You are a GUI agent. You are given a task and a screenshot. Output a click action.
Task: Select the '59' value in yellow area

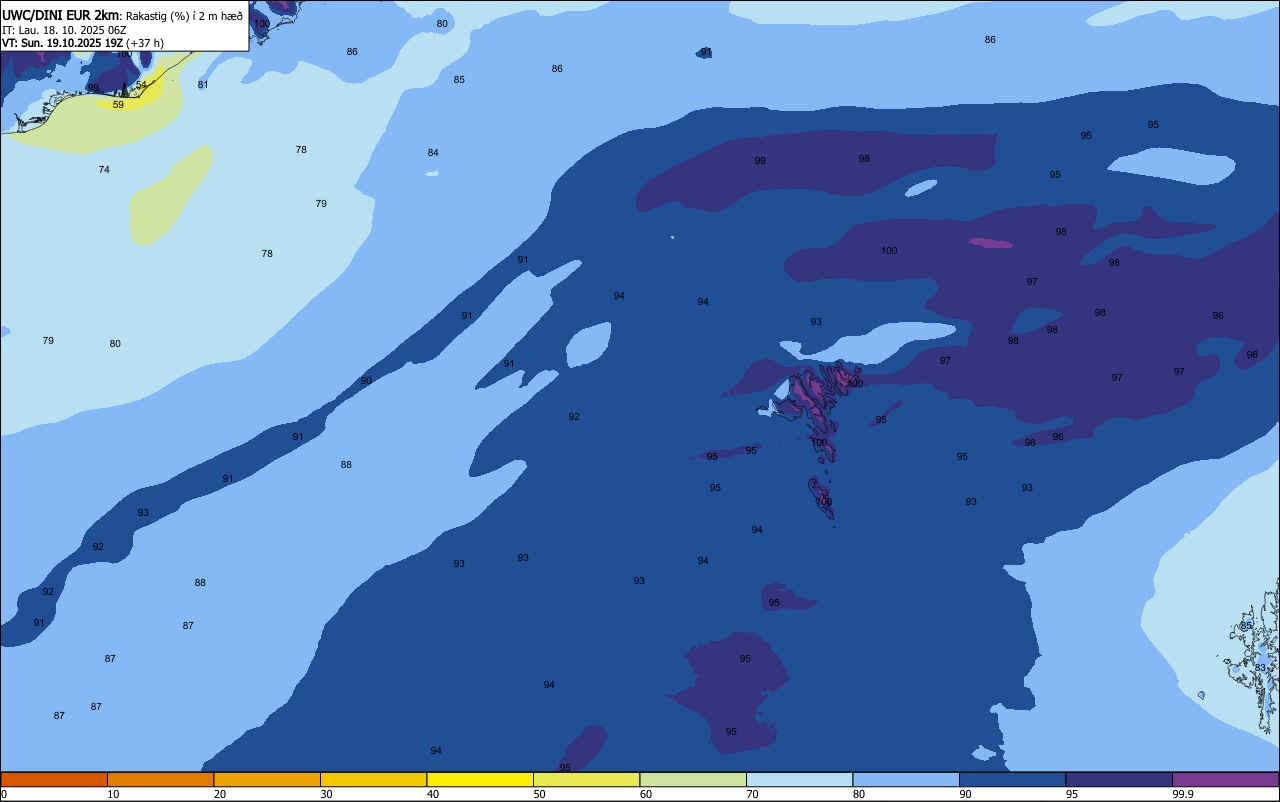coord(118,105)
